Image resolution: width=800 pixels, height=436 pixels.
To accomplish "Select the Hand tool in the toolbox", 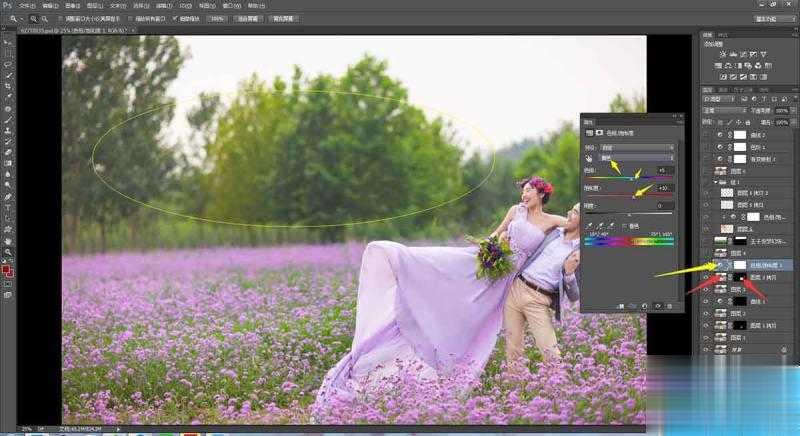I will [8, 241].
